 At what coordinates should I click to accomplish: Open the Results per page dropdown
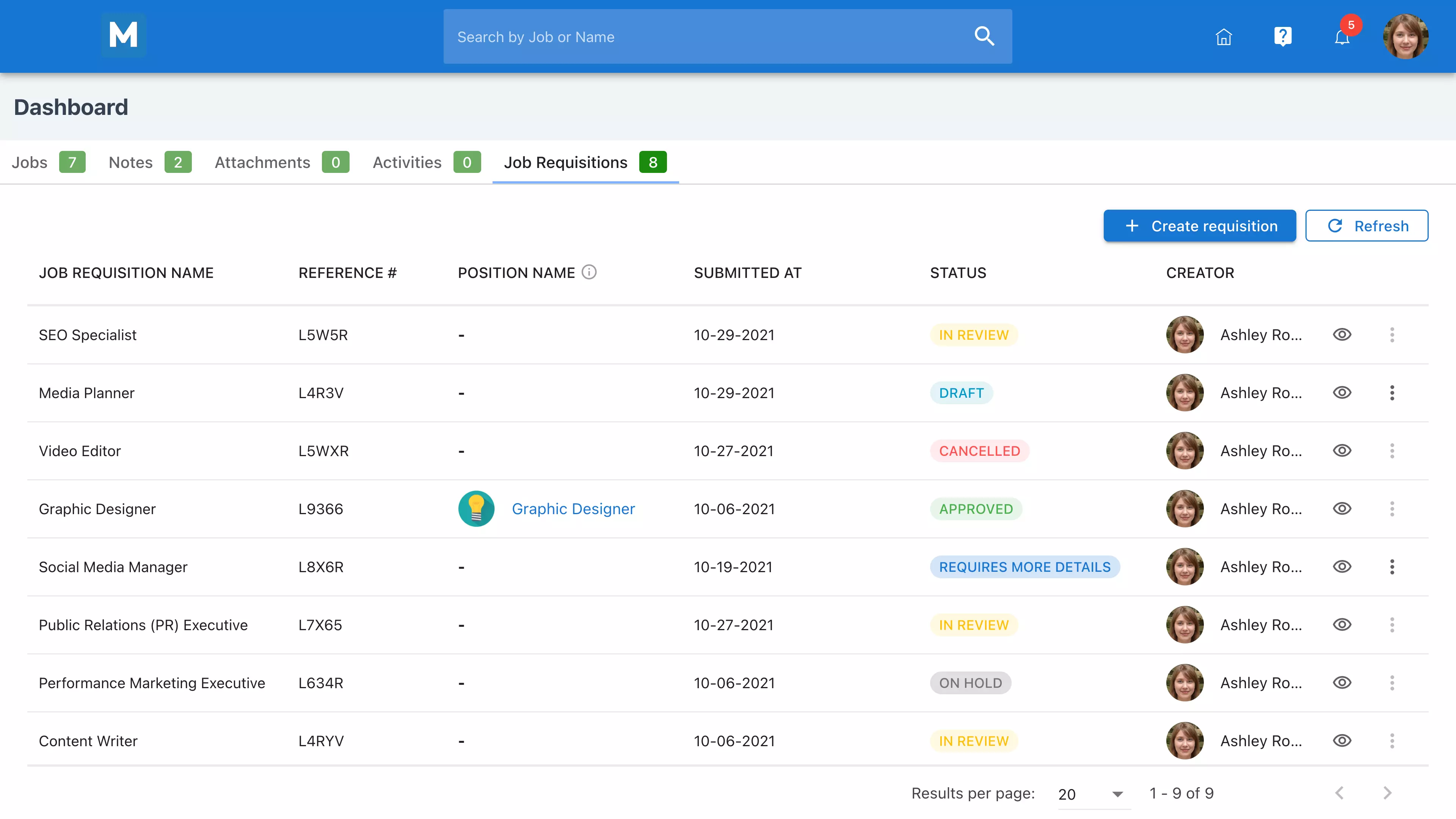coord(1091,794)
